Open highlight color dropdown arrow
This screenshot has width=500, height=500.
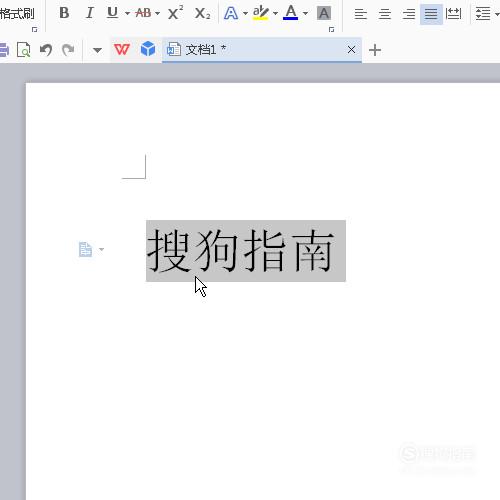275,14
